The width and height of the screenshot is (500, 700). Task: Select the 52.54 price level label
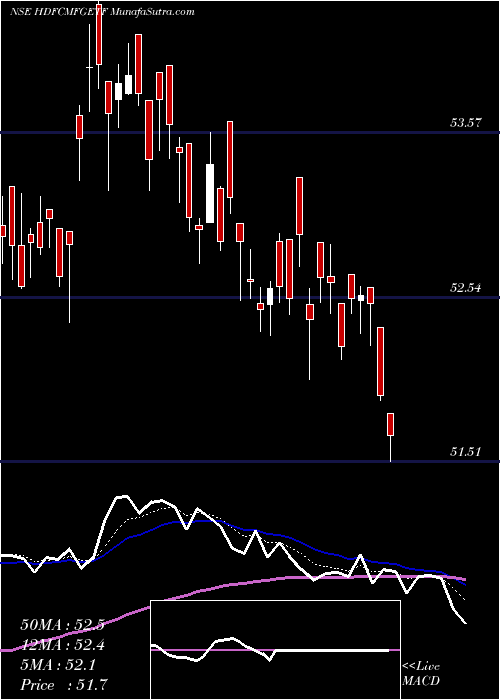click(465, 288)
